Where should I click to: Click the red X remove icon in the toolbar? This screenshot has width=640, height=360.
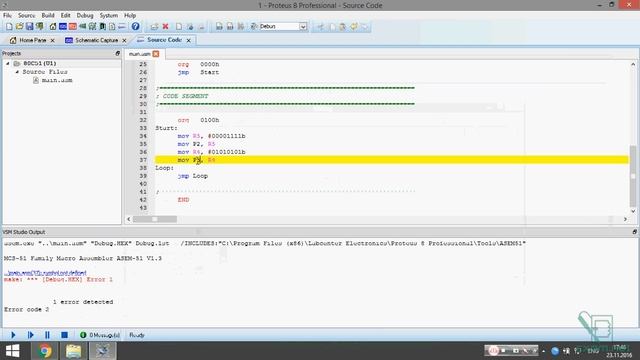click(x=165, y=27)
